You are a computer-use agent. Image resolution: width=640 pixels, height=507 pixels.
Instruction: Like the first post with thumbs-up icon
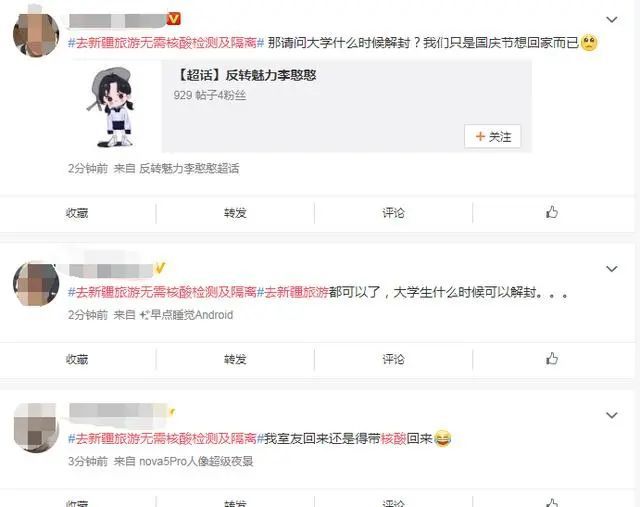[x=552, y=212]
